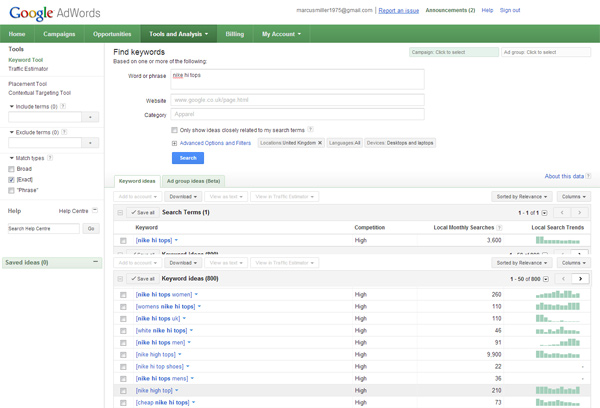This screenshot has width=600, height=408.
Task: Open Campaign Click to select field
Action: tap(454, 52)
